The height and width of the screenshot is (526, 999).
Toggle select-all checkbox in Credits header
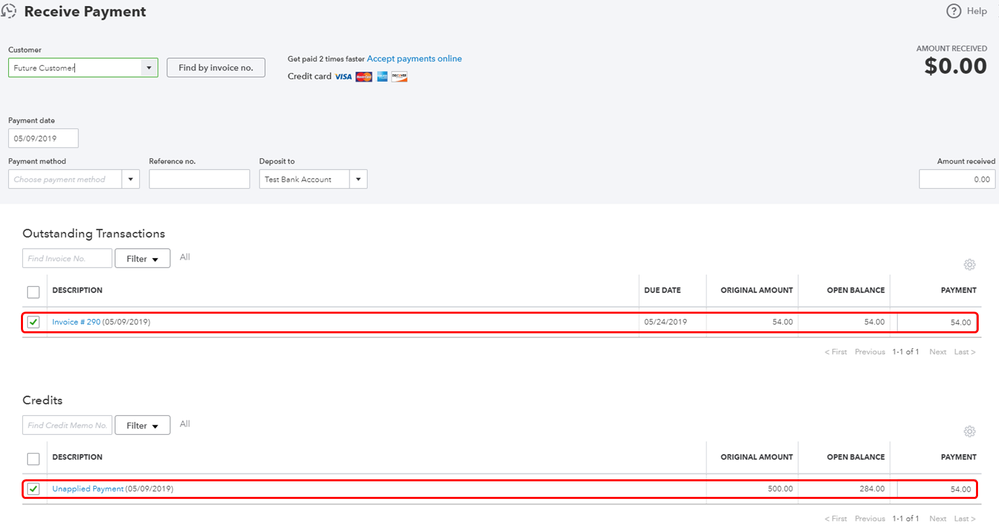pyautogui.click(x=33, y=458)
